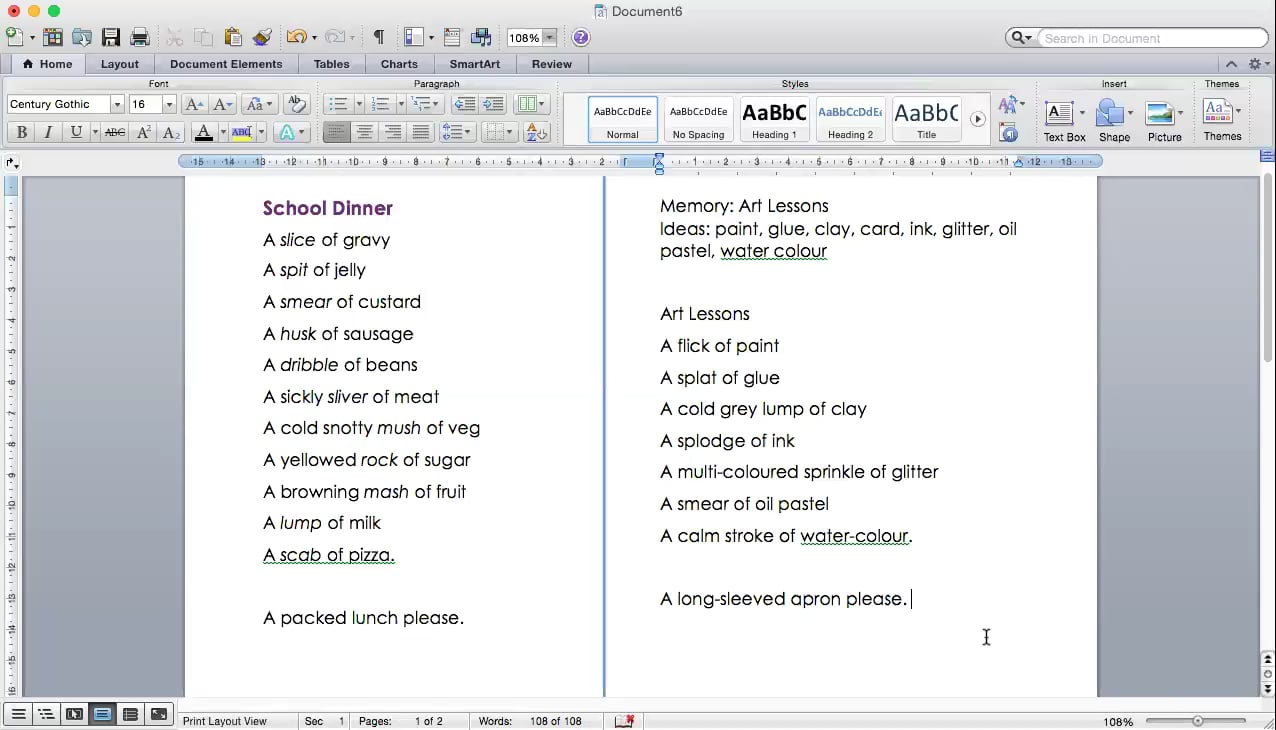Open the Manage Styles icon below Change Styles
The image size is (1276, 730).
click(1009, 133)
